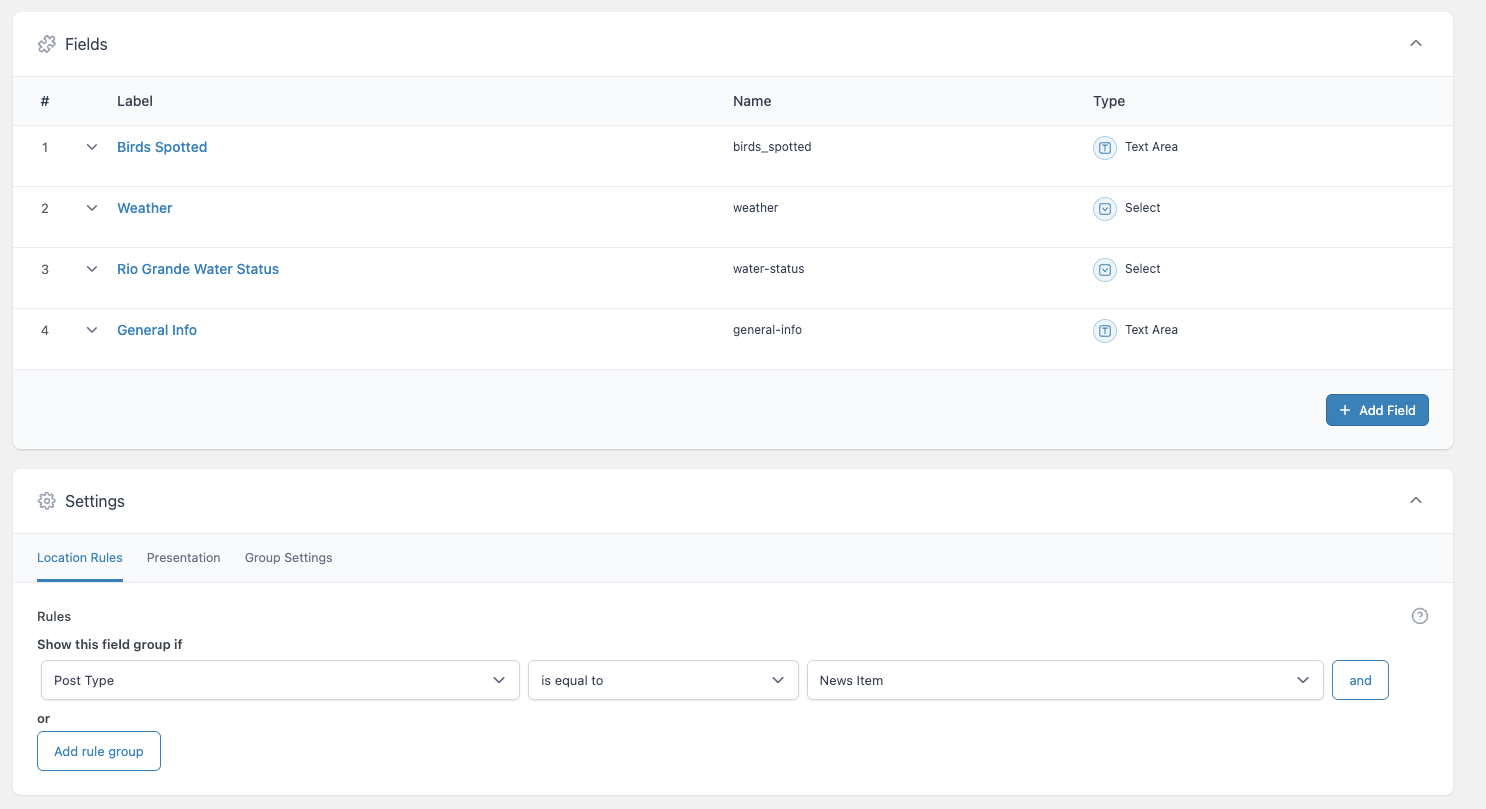Click Select type icon in Weather row
The width and height of the screenshot is (1486, 809).
pyautogui.click(x=1104, y=209)
